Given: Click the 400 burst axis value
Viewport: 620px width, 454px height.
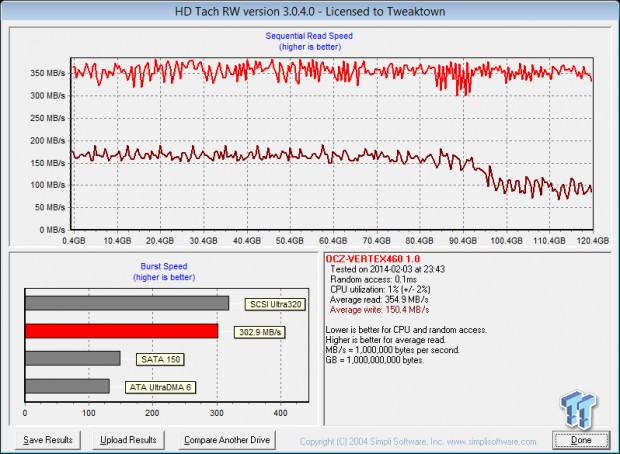Looking at the screenshot, I should tap(280, 413).
